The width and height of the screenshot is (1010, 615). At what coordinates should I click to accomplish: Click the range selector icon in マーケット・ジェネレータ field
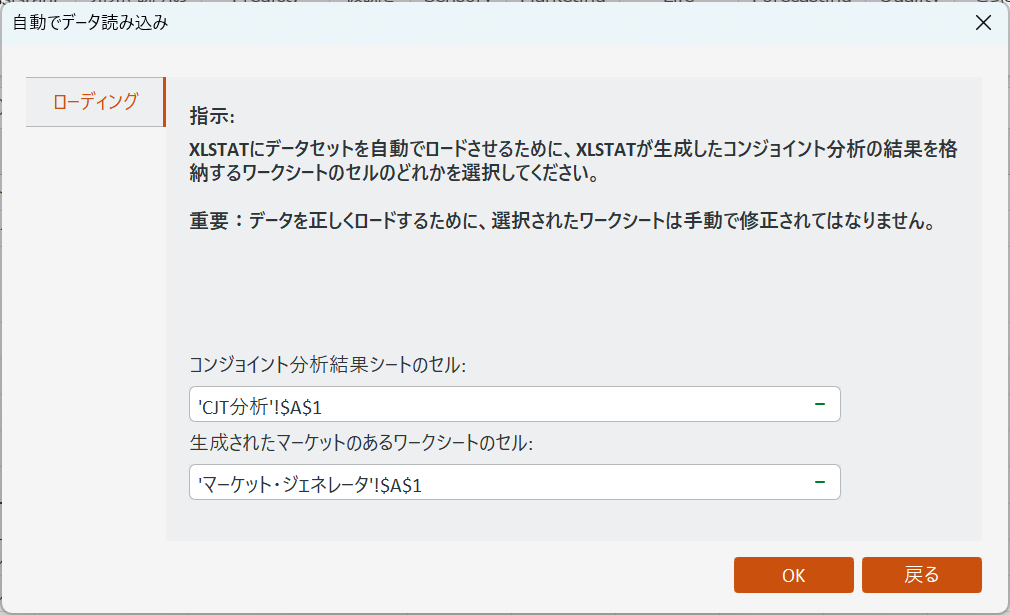coord(819,482)
